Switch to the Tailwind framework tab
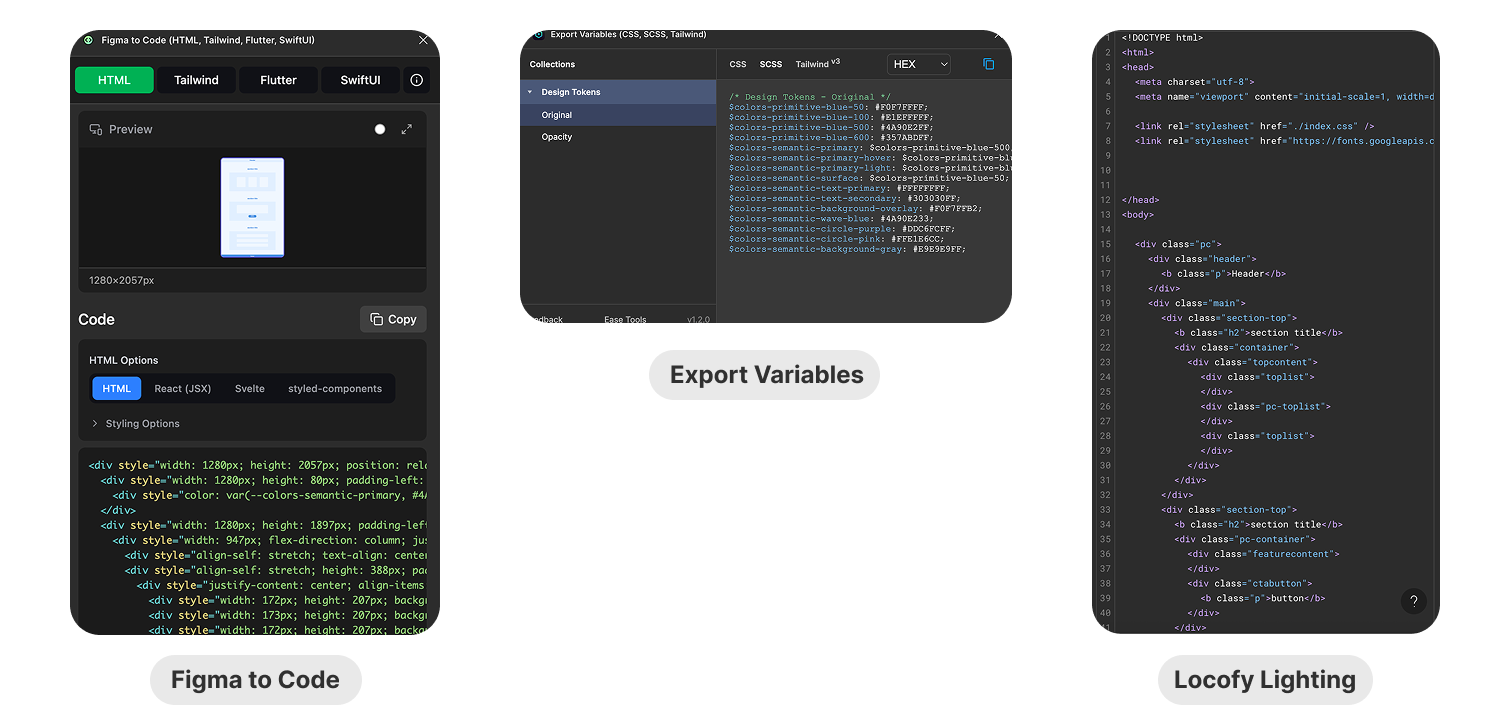Screen dimensions: 1500x725 [x=196, y=80]
